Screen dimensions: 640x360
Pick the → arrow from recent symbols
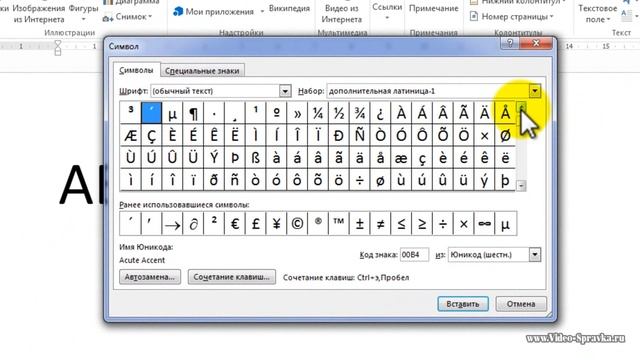(x=172, y=224)
